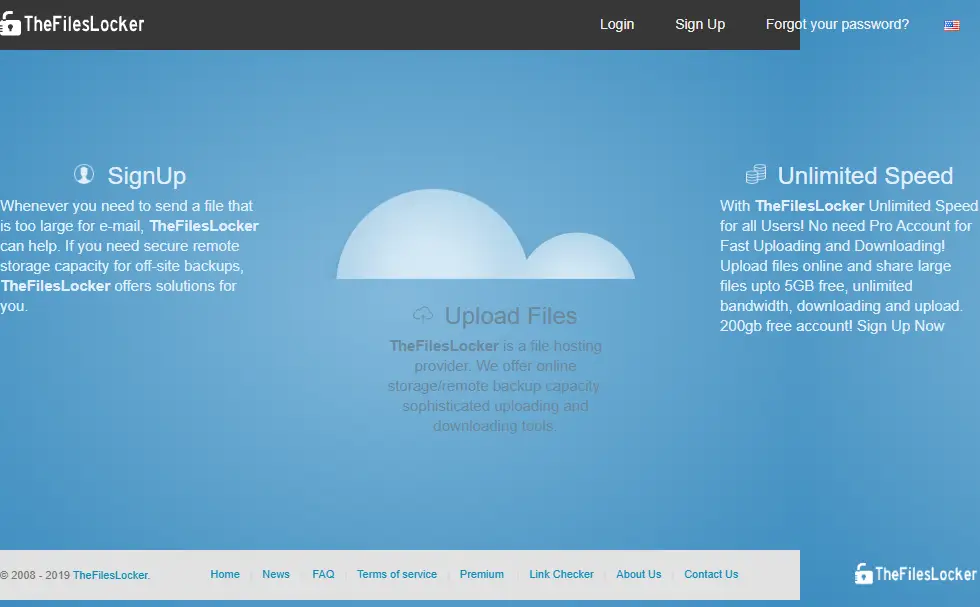Screen dimensions: 980x607
Task: Click the '© 2008 - 2019' copyright text
Action: [x=35, y=575]
